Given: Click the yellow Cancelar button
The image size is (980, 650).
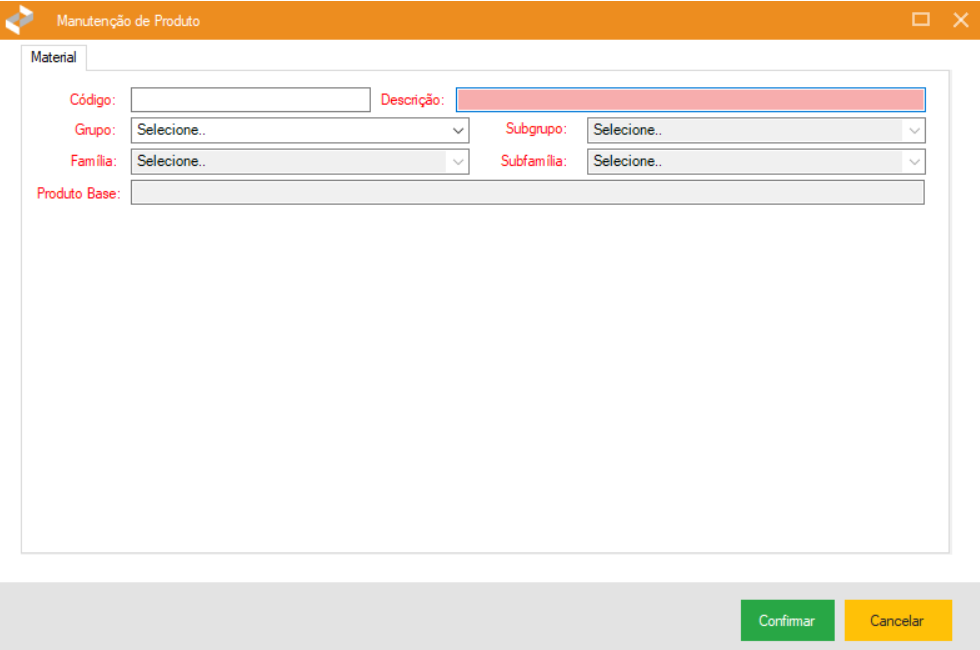Looking at the screenshot, I should (x=897, y=621).
